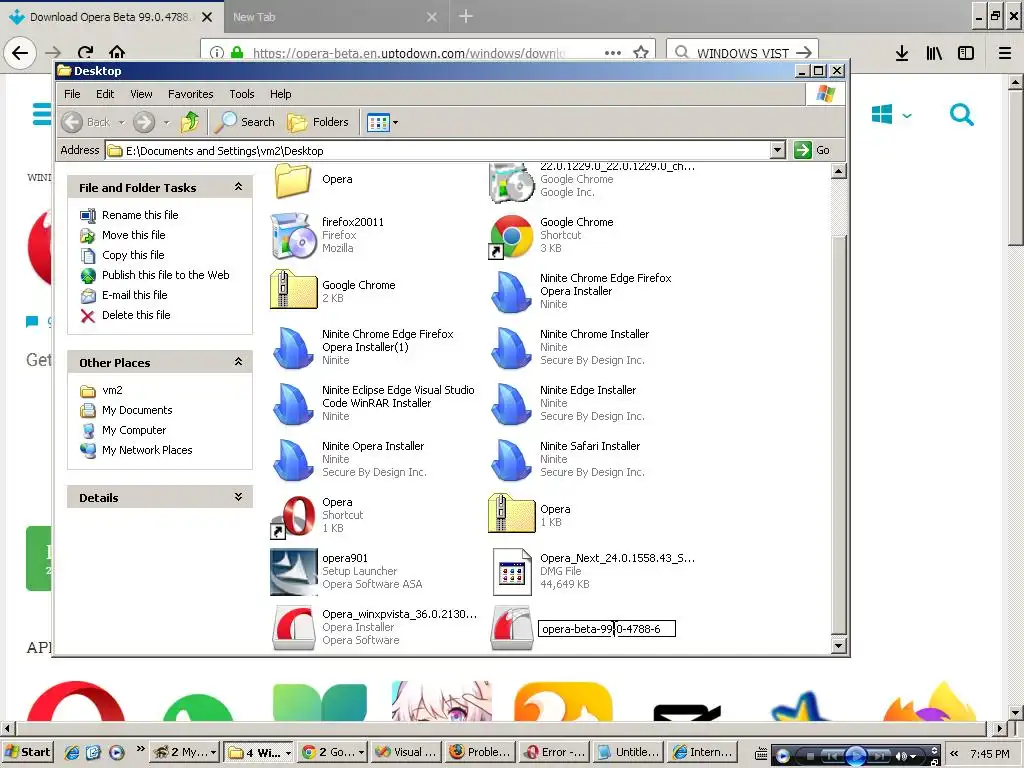Click the browser reload button

[x=85, y=52]
